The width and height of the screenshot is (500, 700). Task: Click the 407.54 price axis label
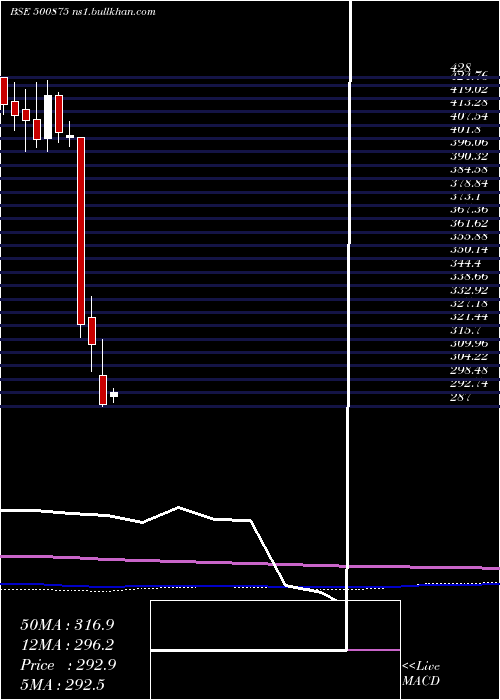pyautogui.click(x=469, y=116)
